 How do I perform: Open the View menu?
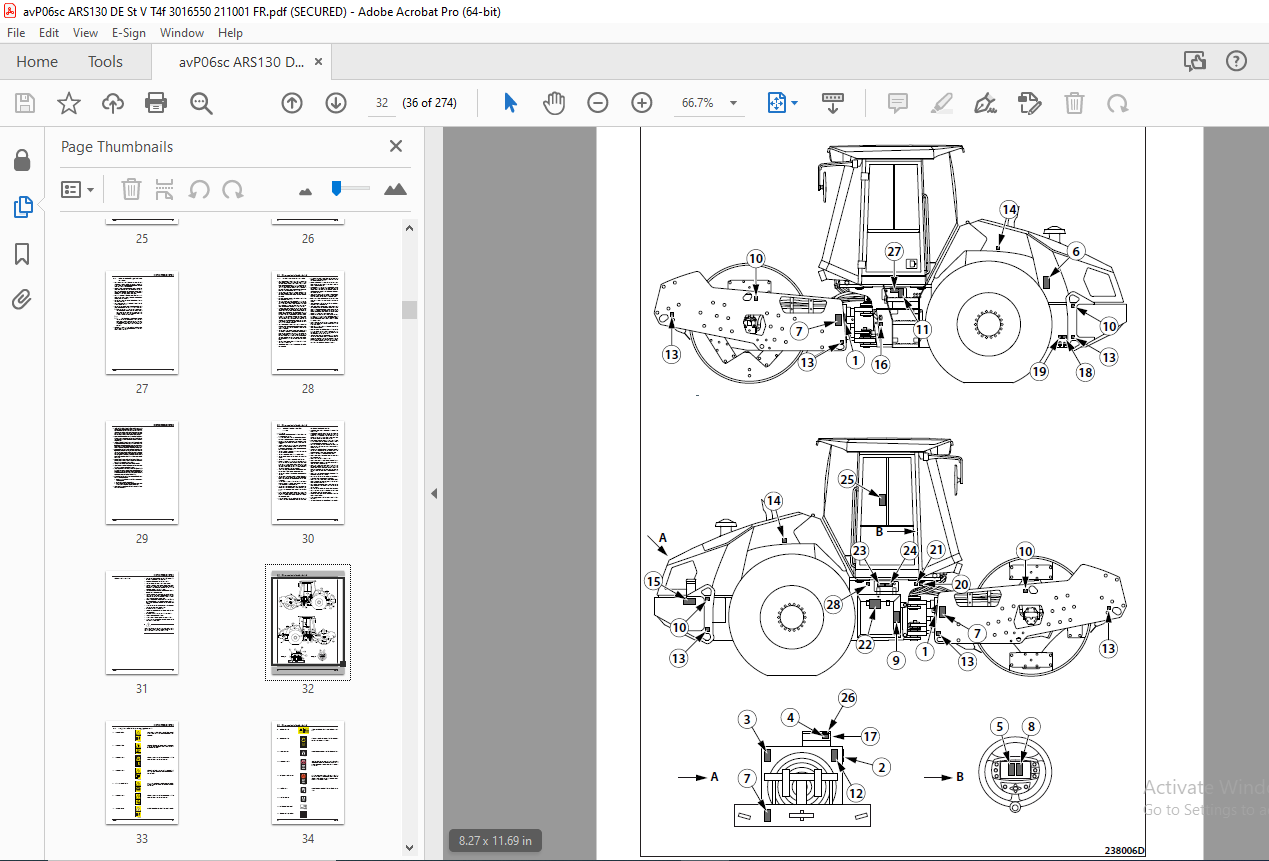(86, 33)
